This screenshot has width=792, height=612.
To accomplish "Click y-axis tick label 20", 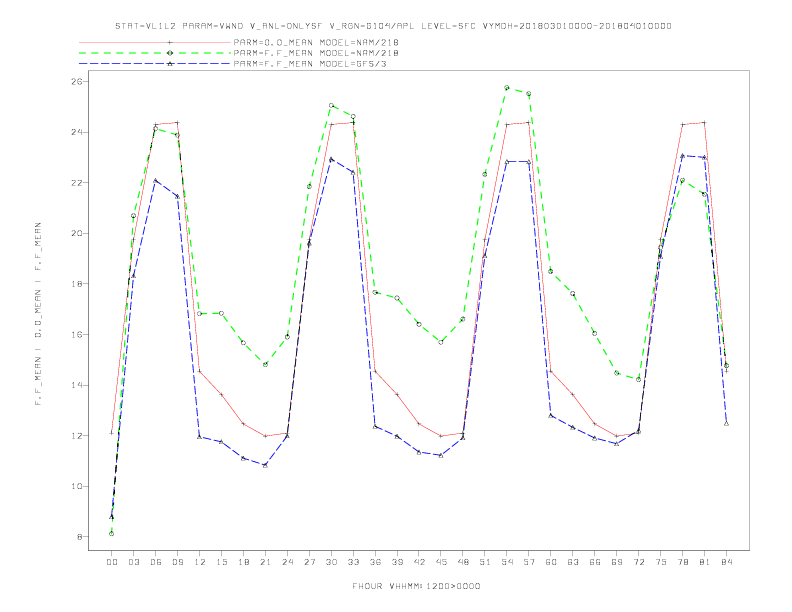I will [x=79, y=233].
